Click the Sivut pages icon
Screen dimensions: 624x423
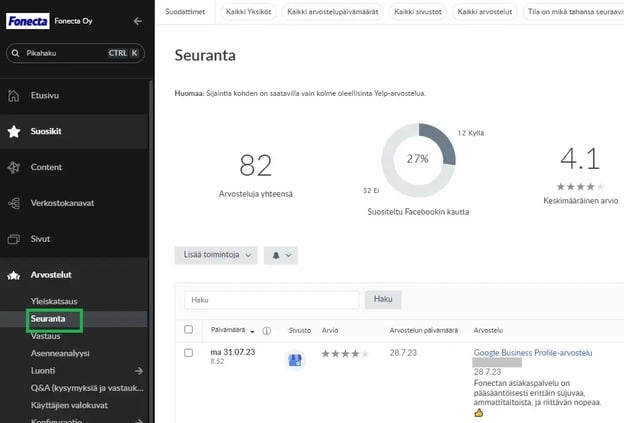[14, 239]
